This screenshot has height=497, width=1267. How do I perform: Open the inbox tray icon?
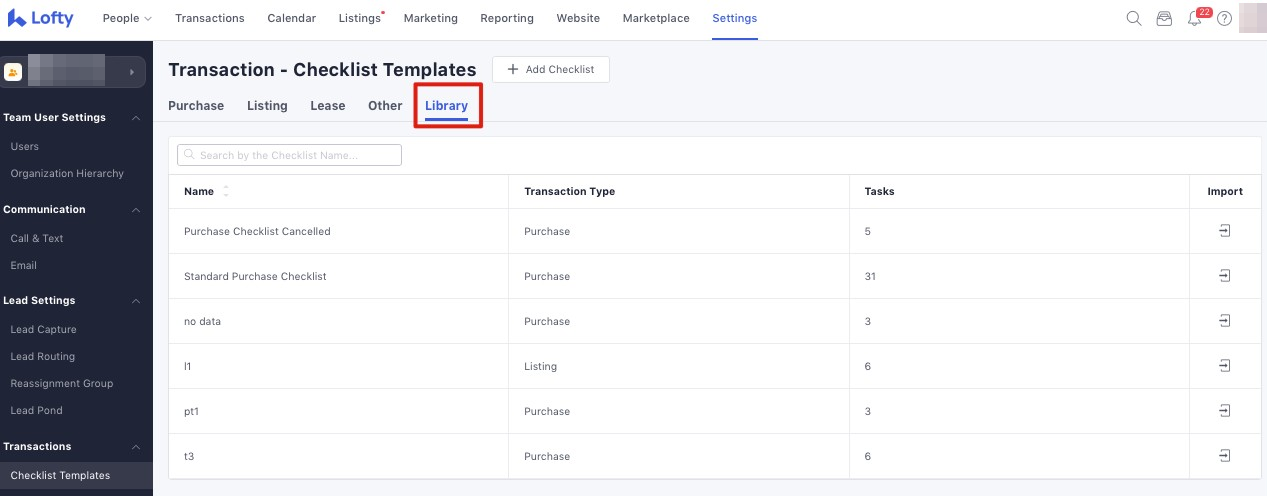(1164, 18)
